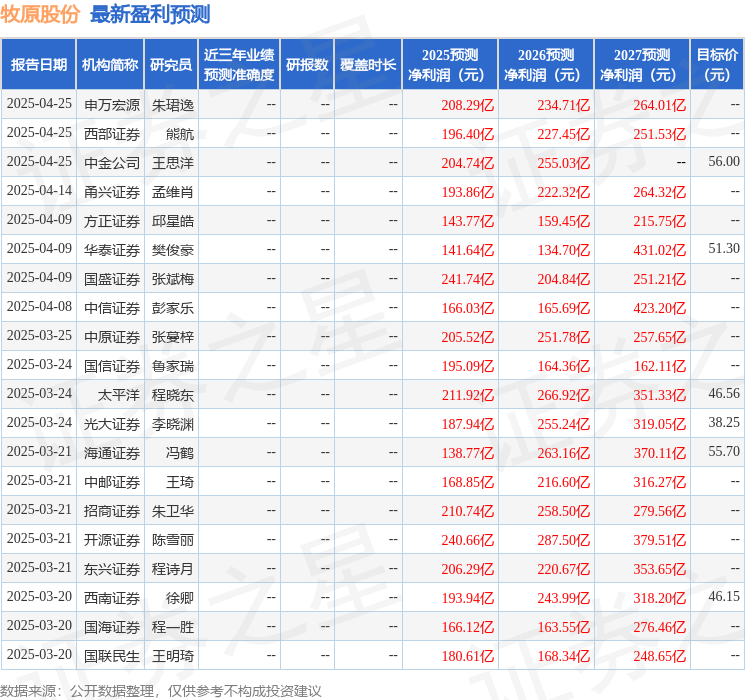Click the 431.02亿 forecast value
Screen dimensions: 745x700
tap(659, 250)
